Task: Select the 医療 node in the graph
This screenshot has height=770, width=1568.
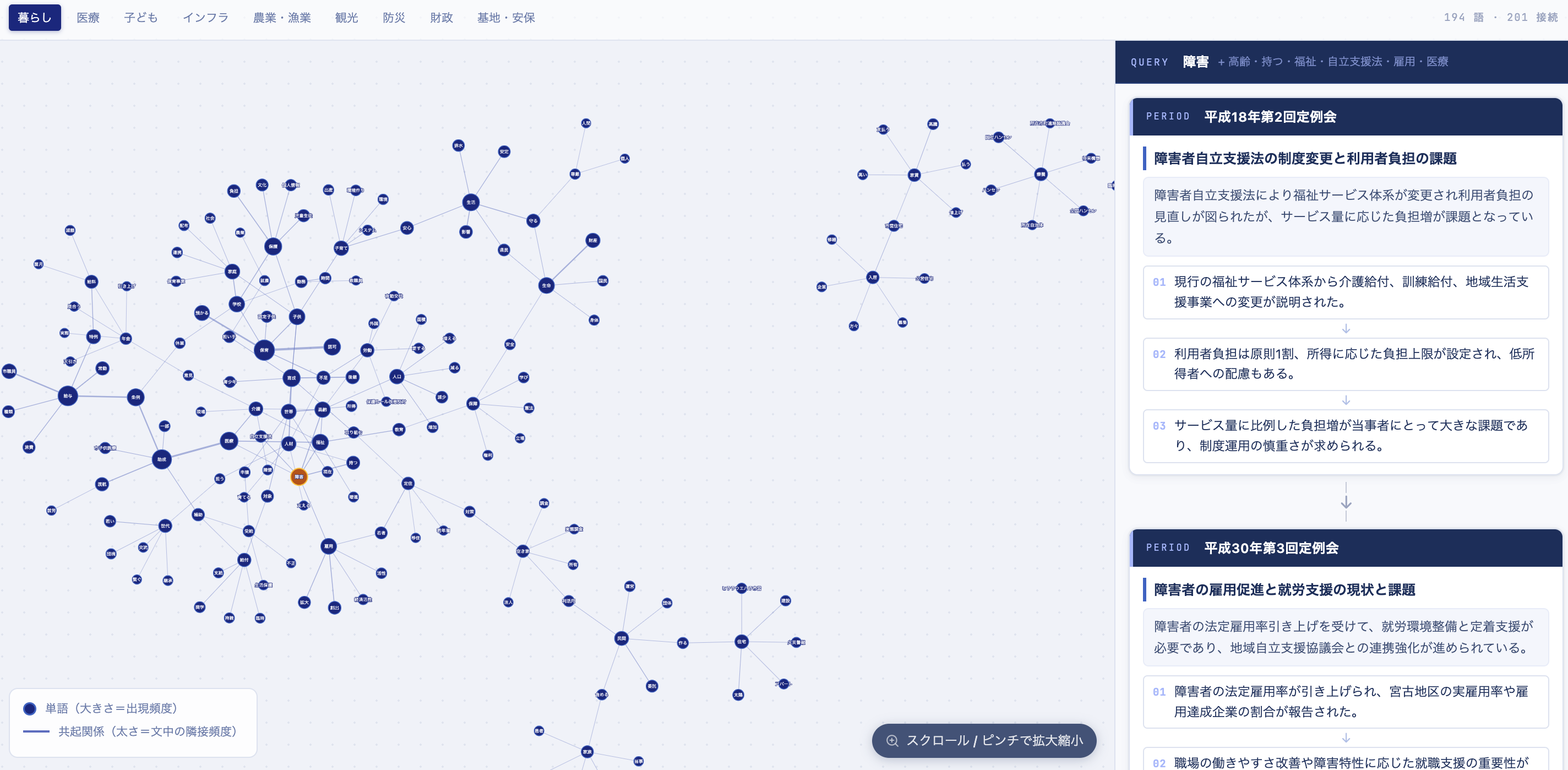Action: click(229, 441)
